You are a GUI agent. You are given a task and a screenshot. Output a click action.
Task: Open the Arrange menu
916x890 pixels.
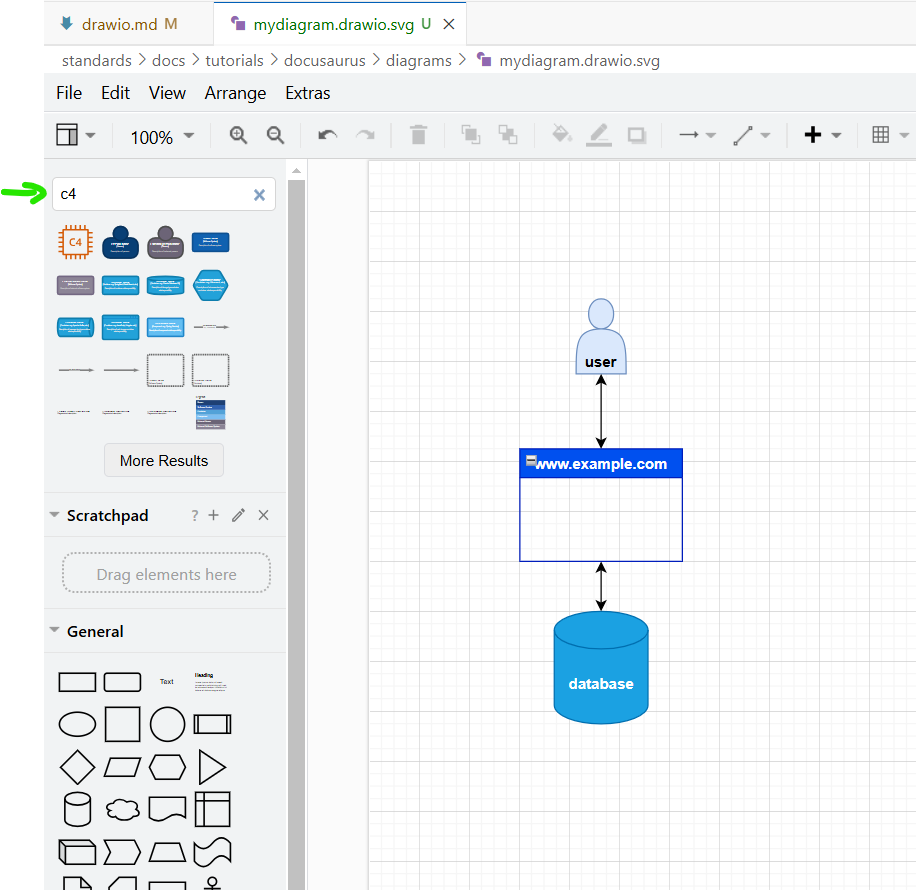235,93
